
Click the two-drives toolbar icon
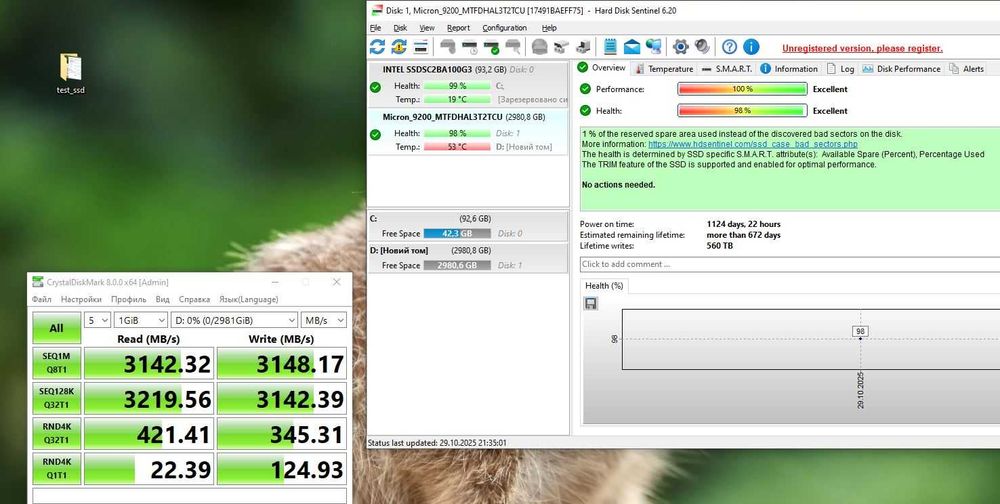pyautogui.click(x=561, y=47)
